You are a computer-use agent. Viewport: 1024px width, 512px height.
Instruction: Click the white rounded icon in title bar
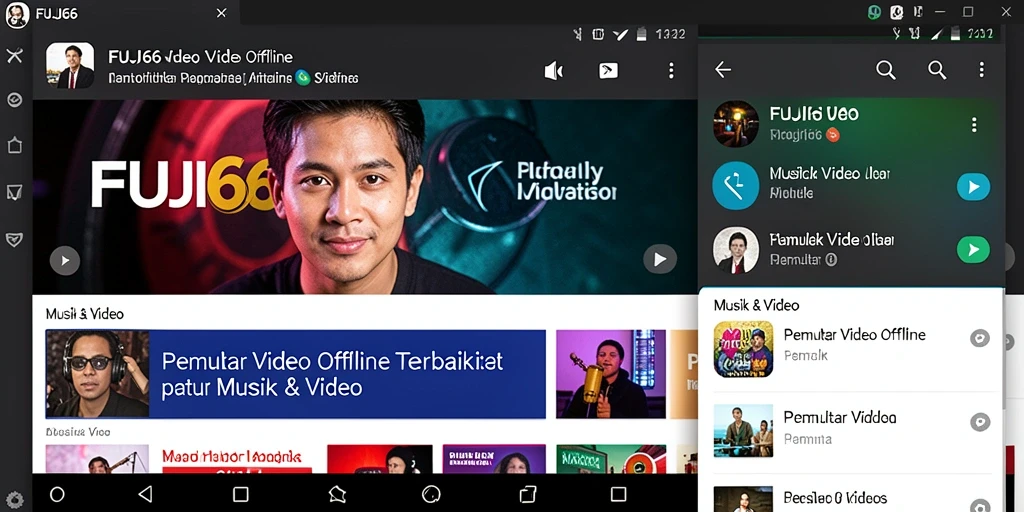pyautogui.click(x=897, y=12)
